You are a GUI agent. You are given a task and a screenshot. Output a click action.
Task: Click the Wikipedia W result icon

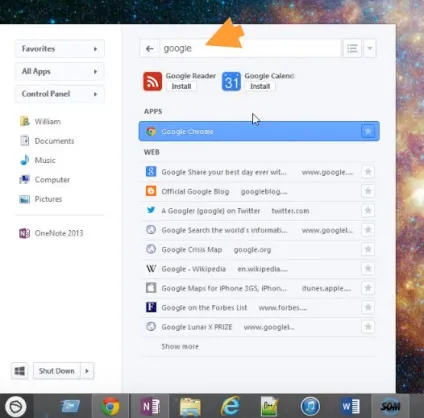click(x=151, y=268)
